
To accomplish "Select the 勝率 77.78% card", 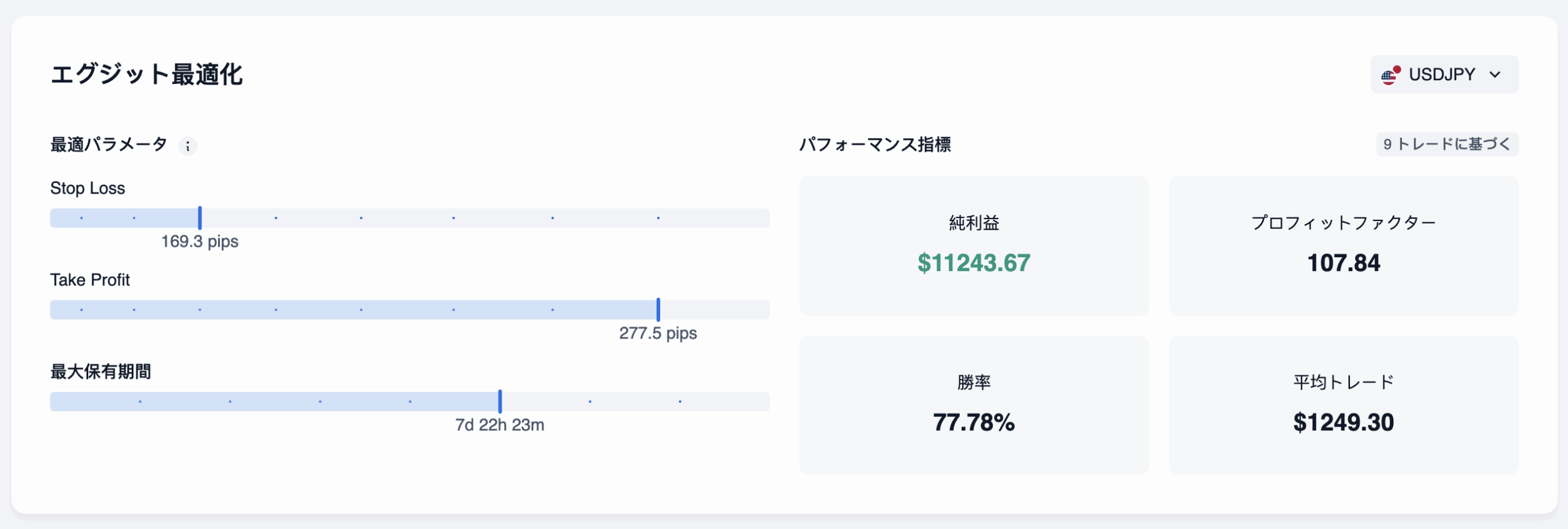I will tap(974, 405).
